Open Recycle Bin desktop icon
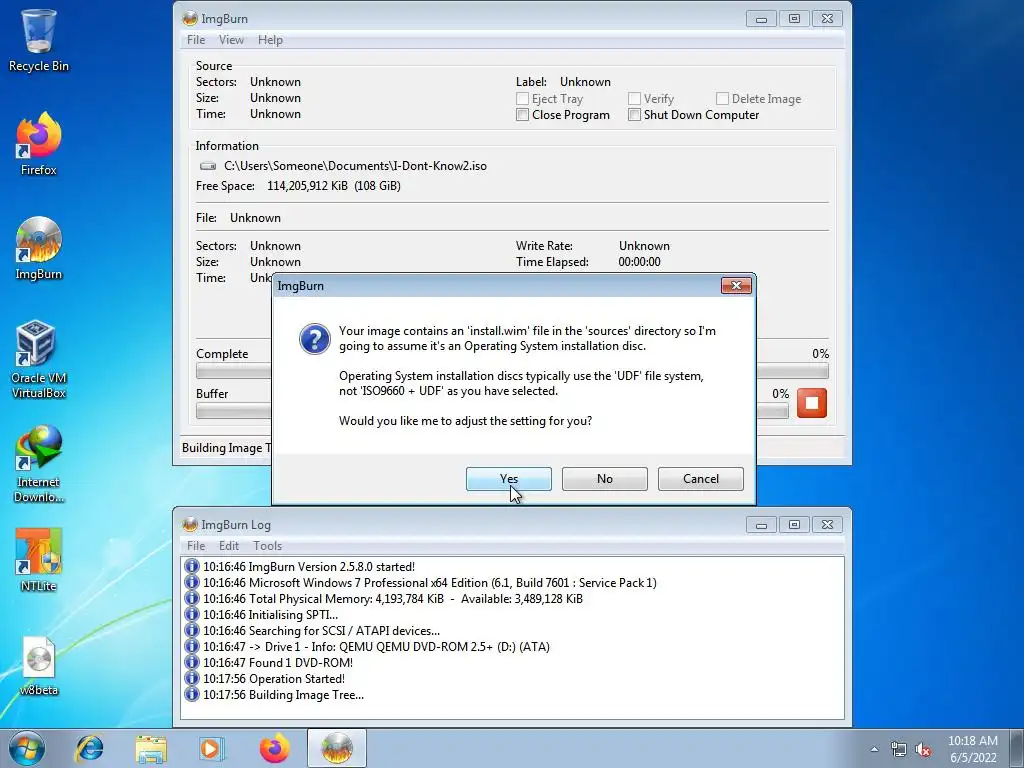This screenshot has height=768, width=1024. click(39, 39)
